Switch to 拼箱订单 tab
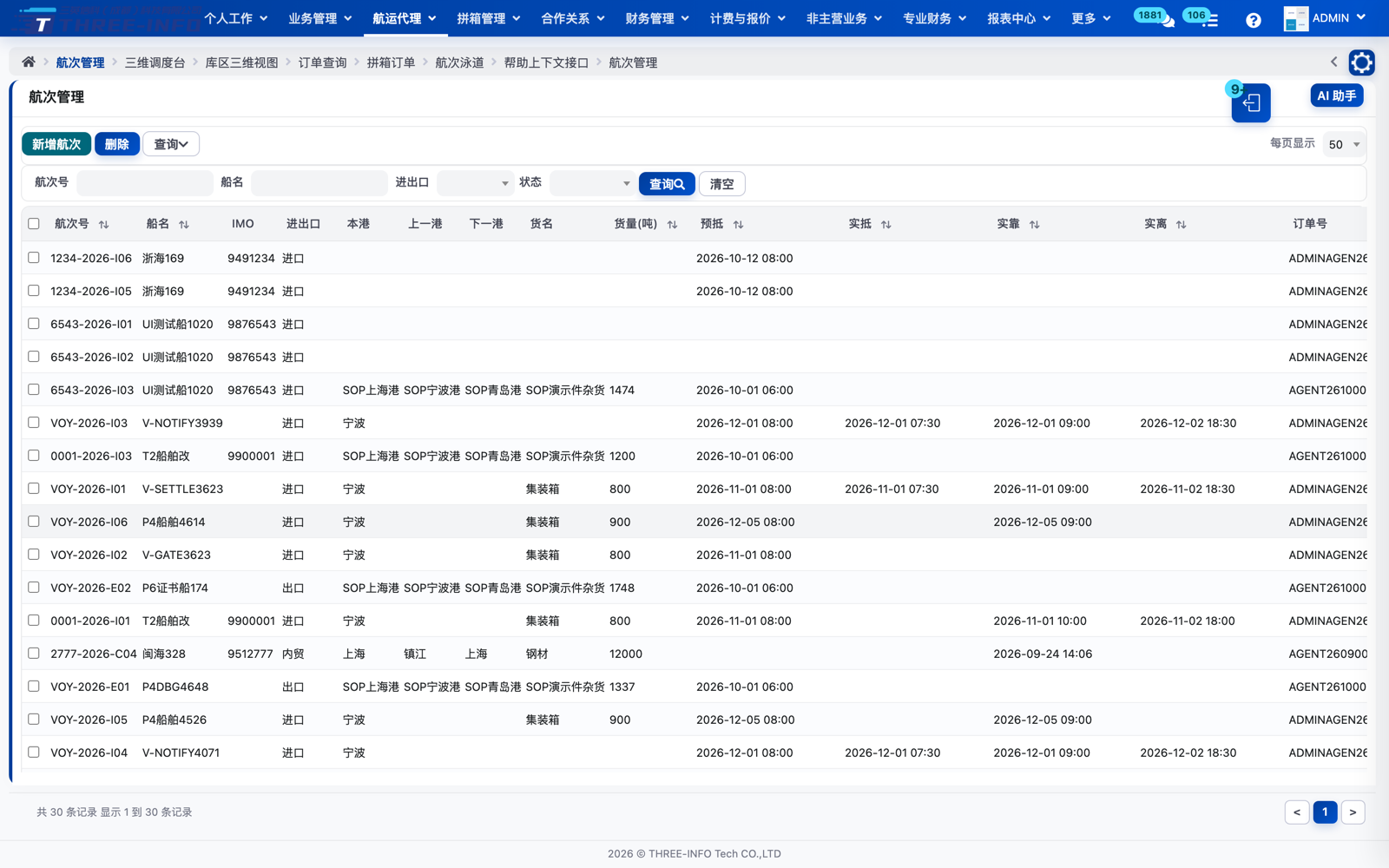1389x868 pixels. pos(391,62)
